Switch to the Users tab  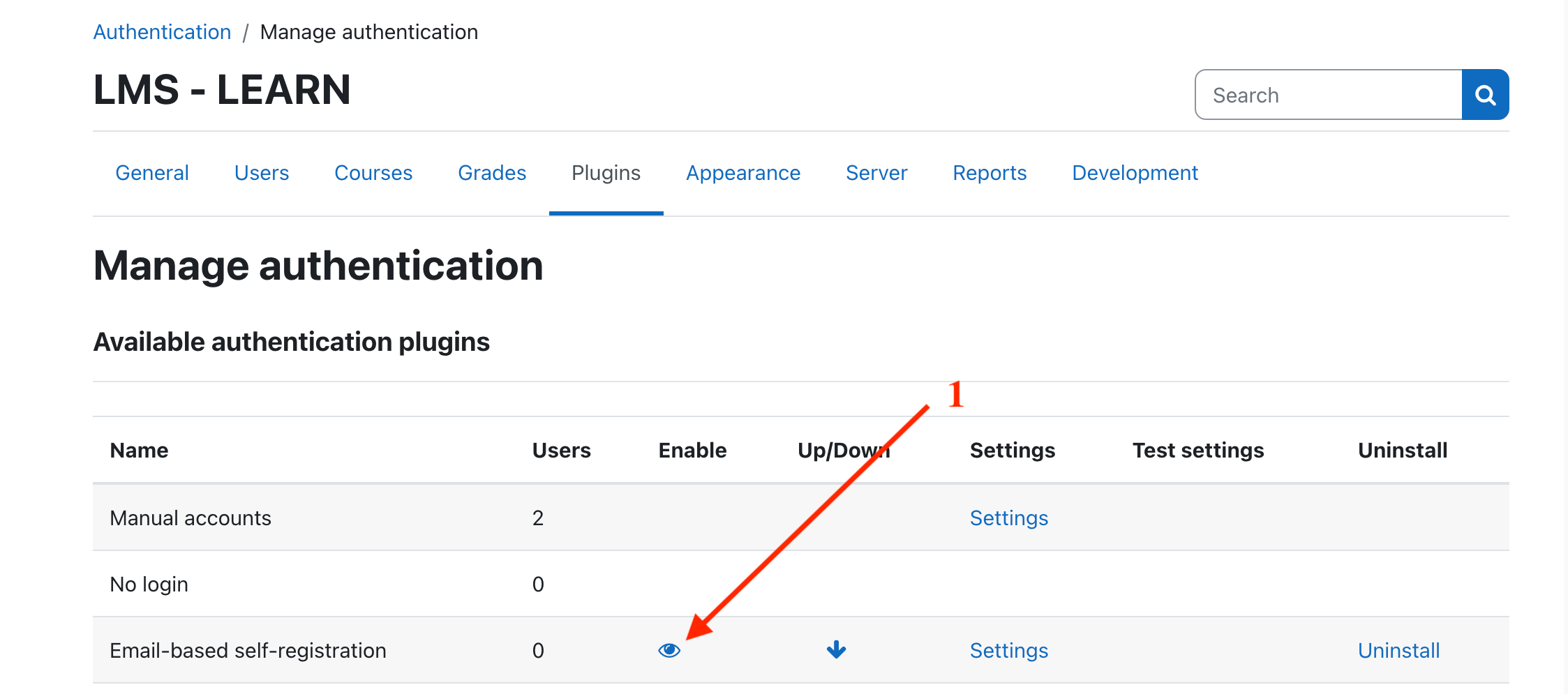(262, 173)
